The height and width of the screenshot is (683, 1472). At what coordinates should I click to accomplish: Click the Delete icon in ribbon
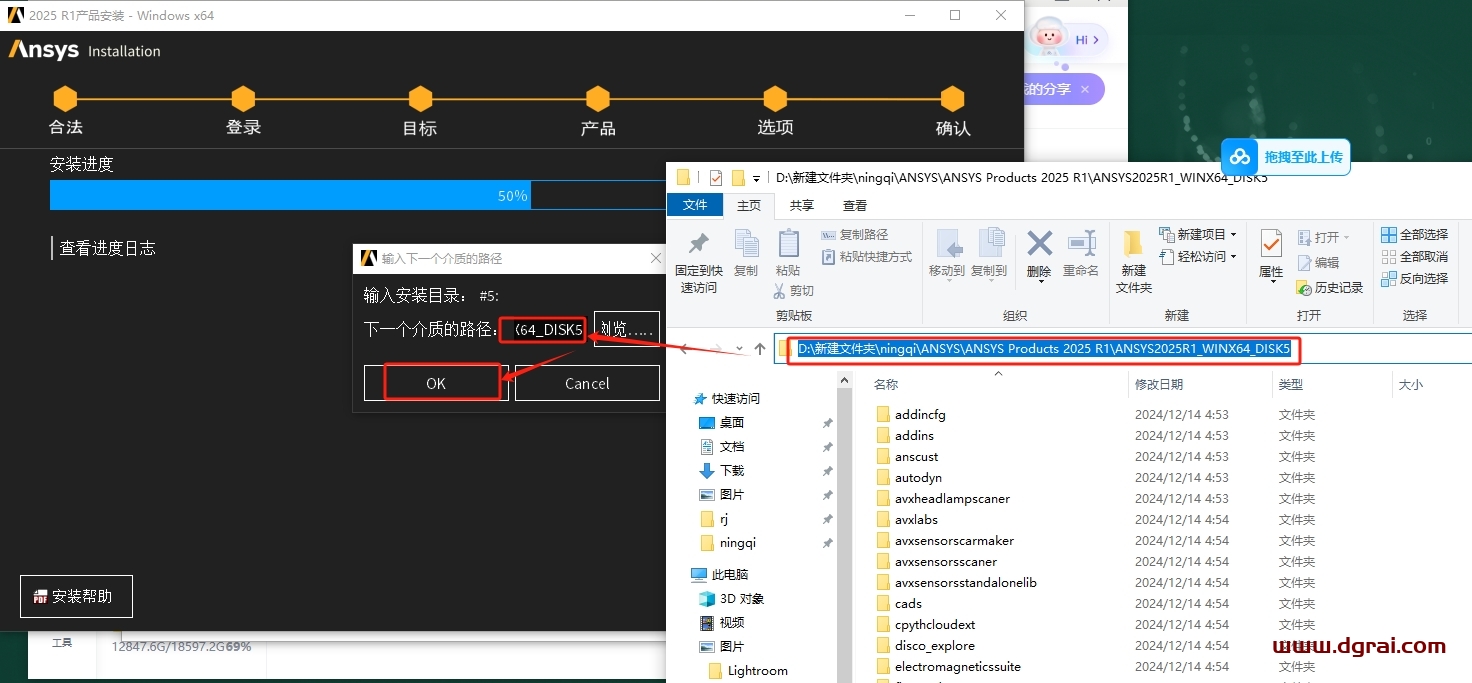pos(1039,245)
